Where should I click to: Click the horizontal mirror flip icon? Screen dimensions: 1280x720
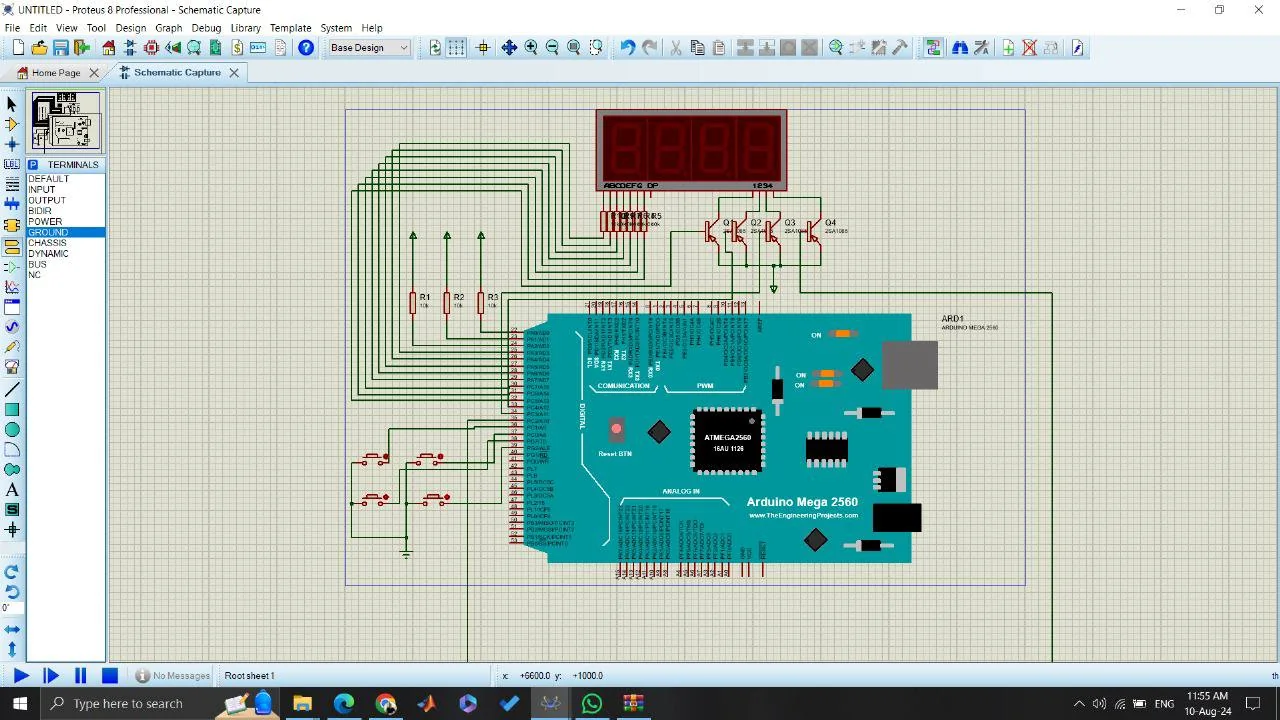pyautogui.click(x=12, y=630)
